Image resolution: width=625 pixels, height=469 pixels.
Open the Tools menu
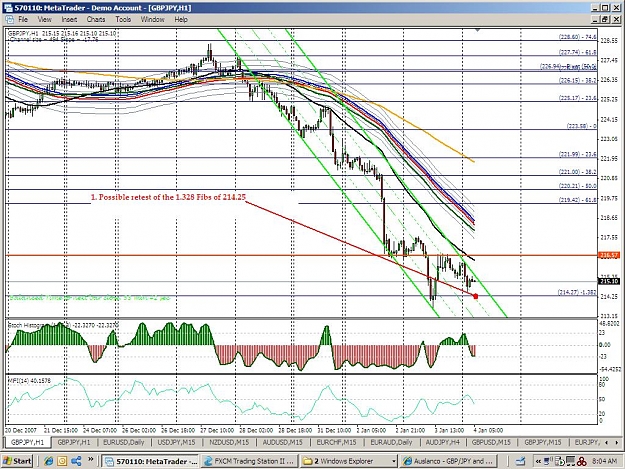click(123, 20)
